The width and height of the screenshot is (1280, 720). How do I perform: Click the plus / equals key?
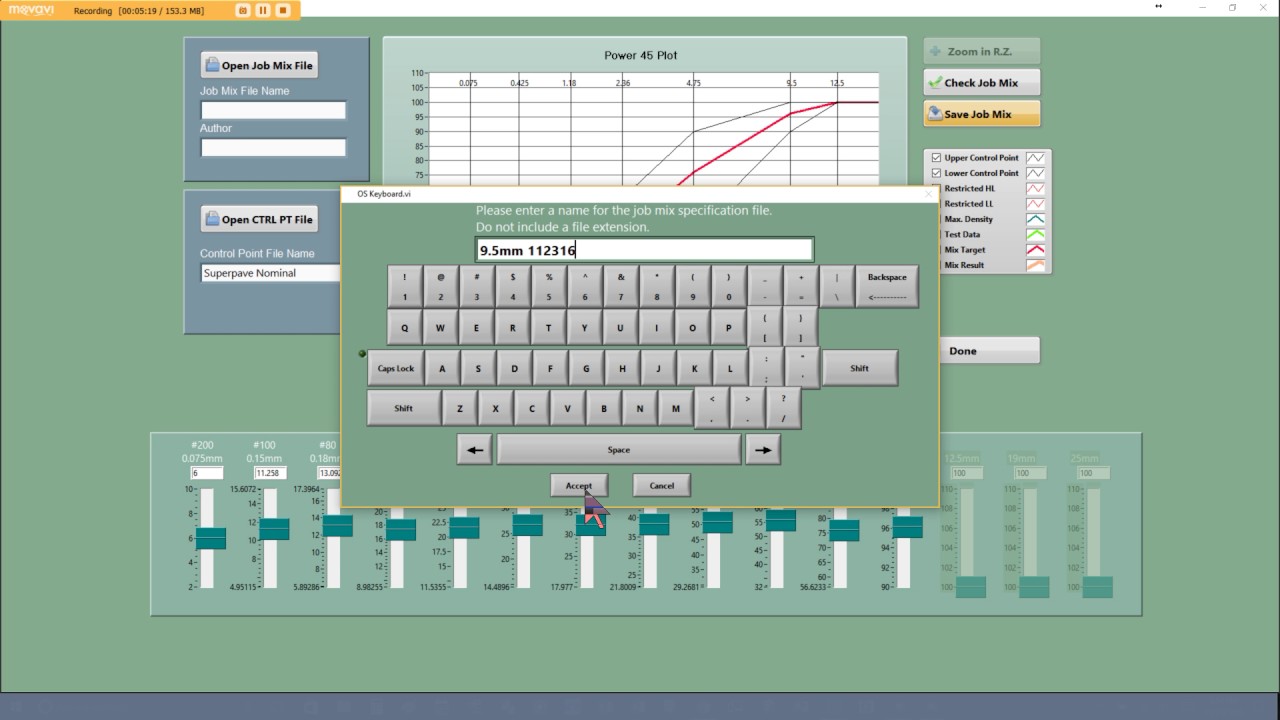click(801, 286)
